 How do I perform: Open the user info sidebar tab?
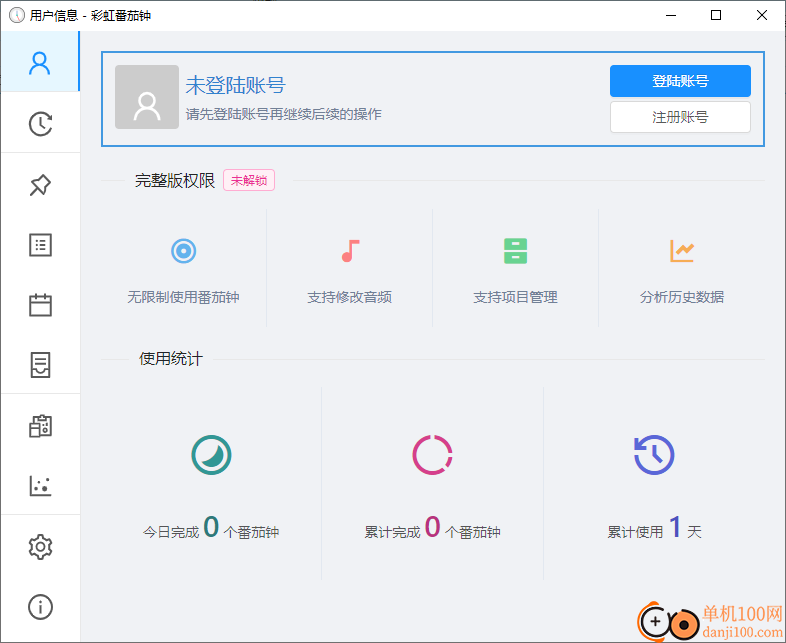point(40,63)
